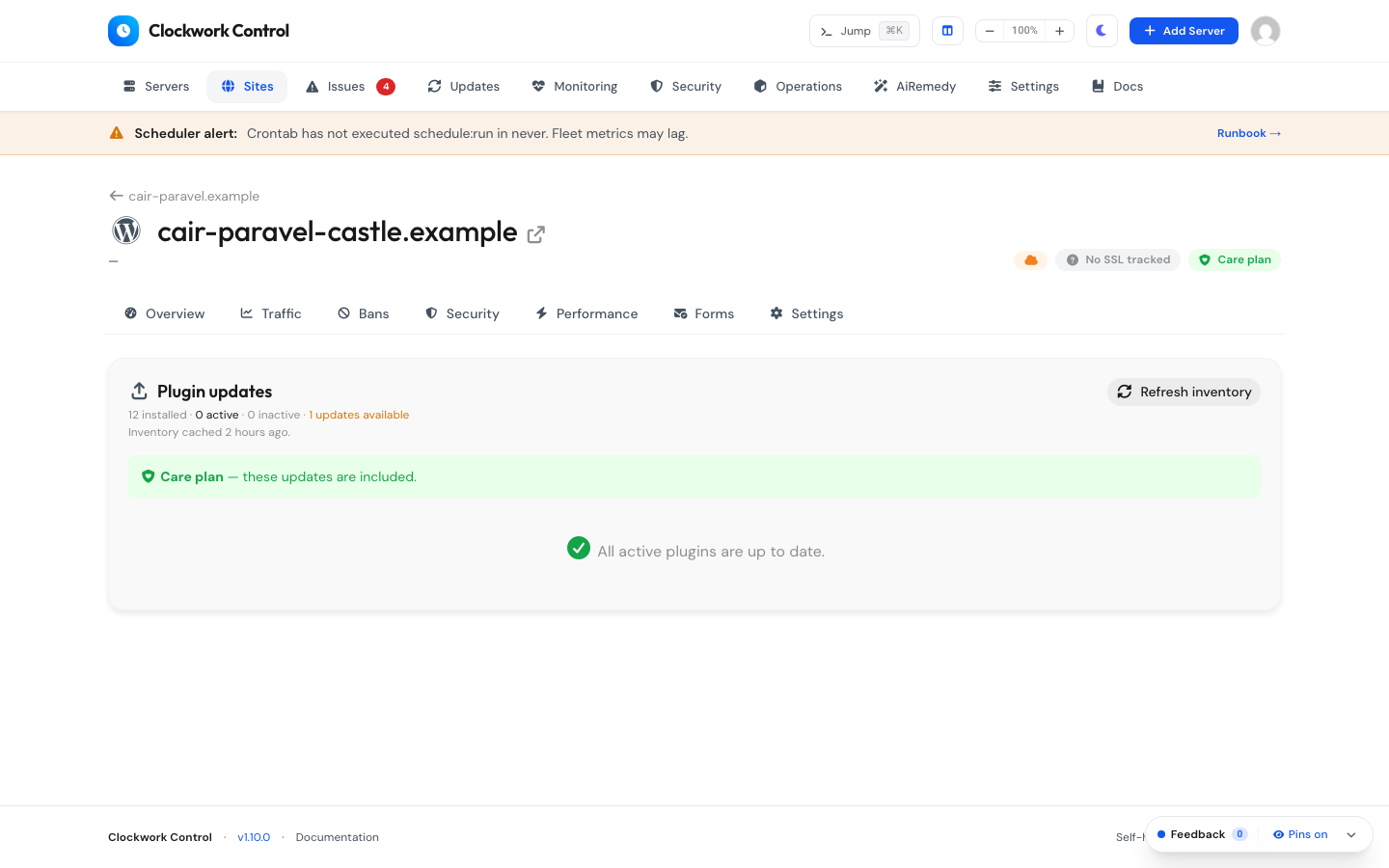The image size is (1389, 868).
Task: Click the Care plan badge
Action: coord(1235,259)
